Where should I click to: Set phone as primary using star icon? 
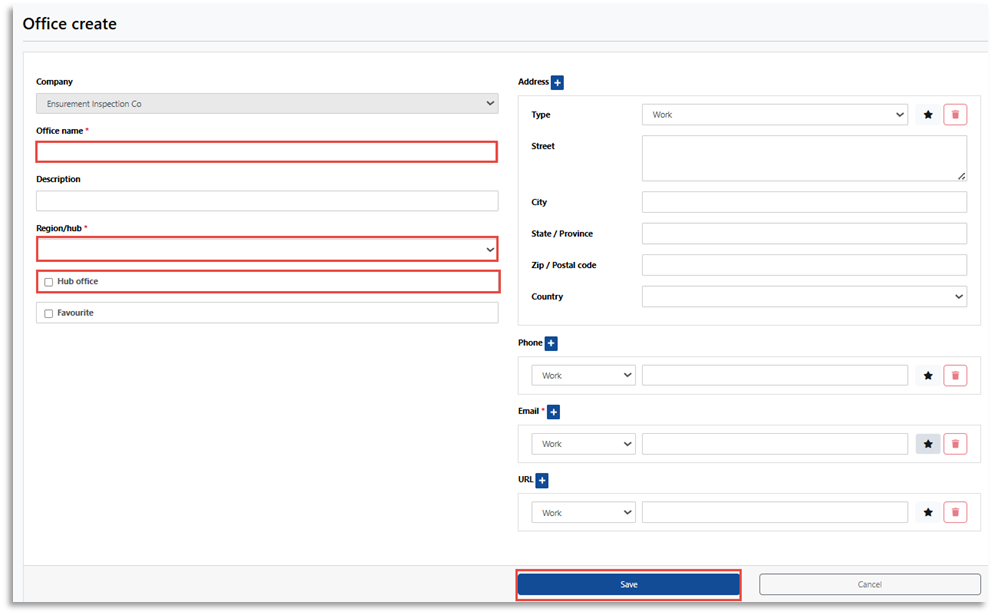(928, 376)
